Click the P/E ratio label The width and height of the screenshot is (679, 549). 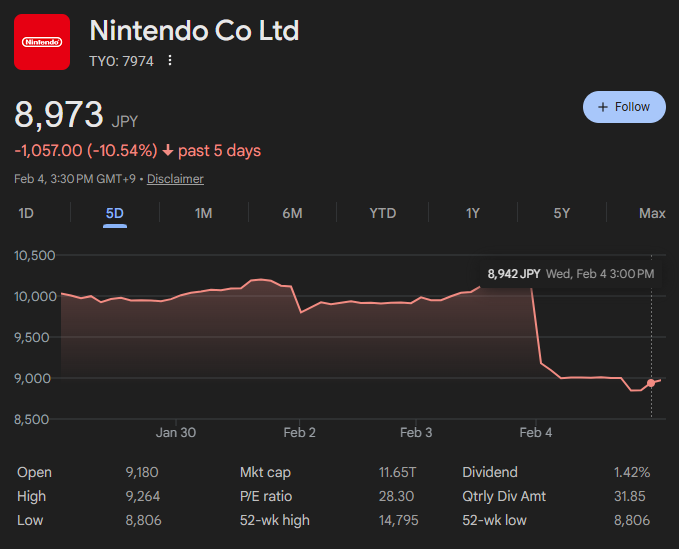[266, 496]
